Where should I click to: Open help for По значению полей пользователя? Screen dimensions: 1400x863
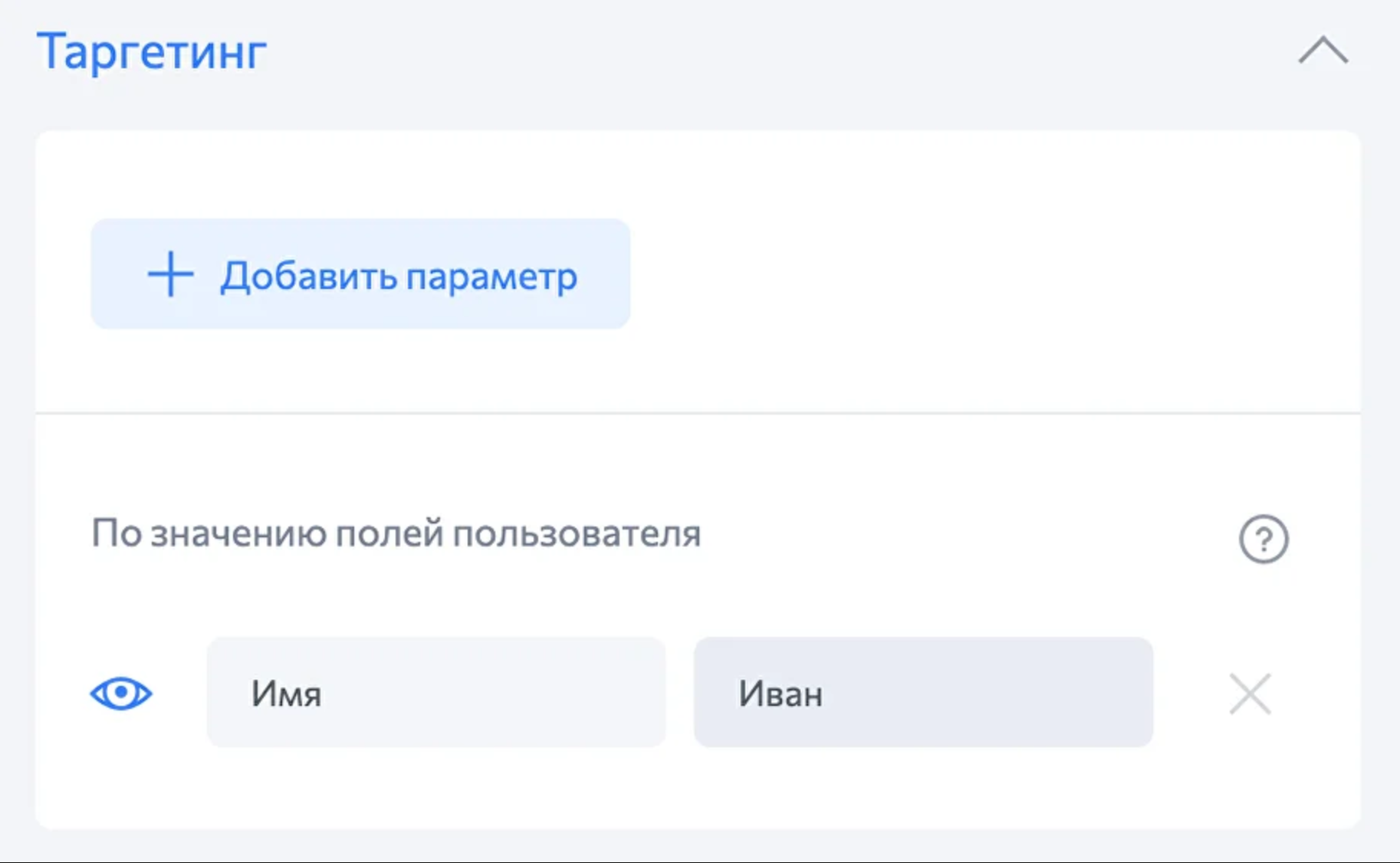[x=1263, y=539]
